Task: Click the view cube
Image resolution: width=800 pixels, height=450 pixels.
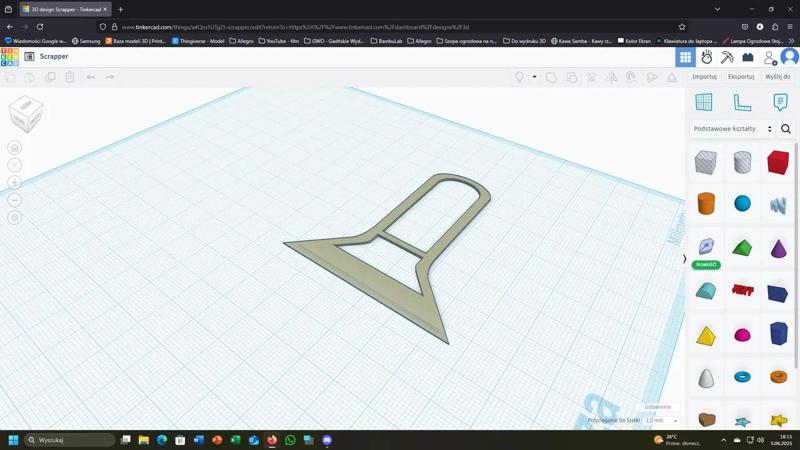Action: click(x=26, y=114)
